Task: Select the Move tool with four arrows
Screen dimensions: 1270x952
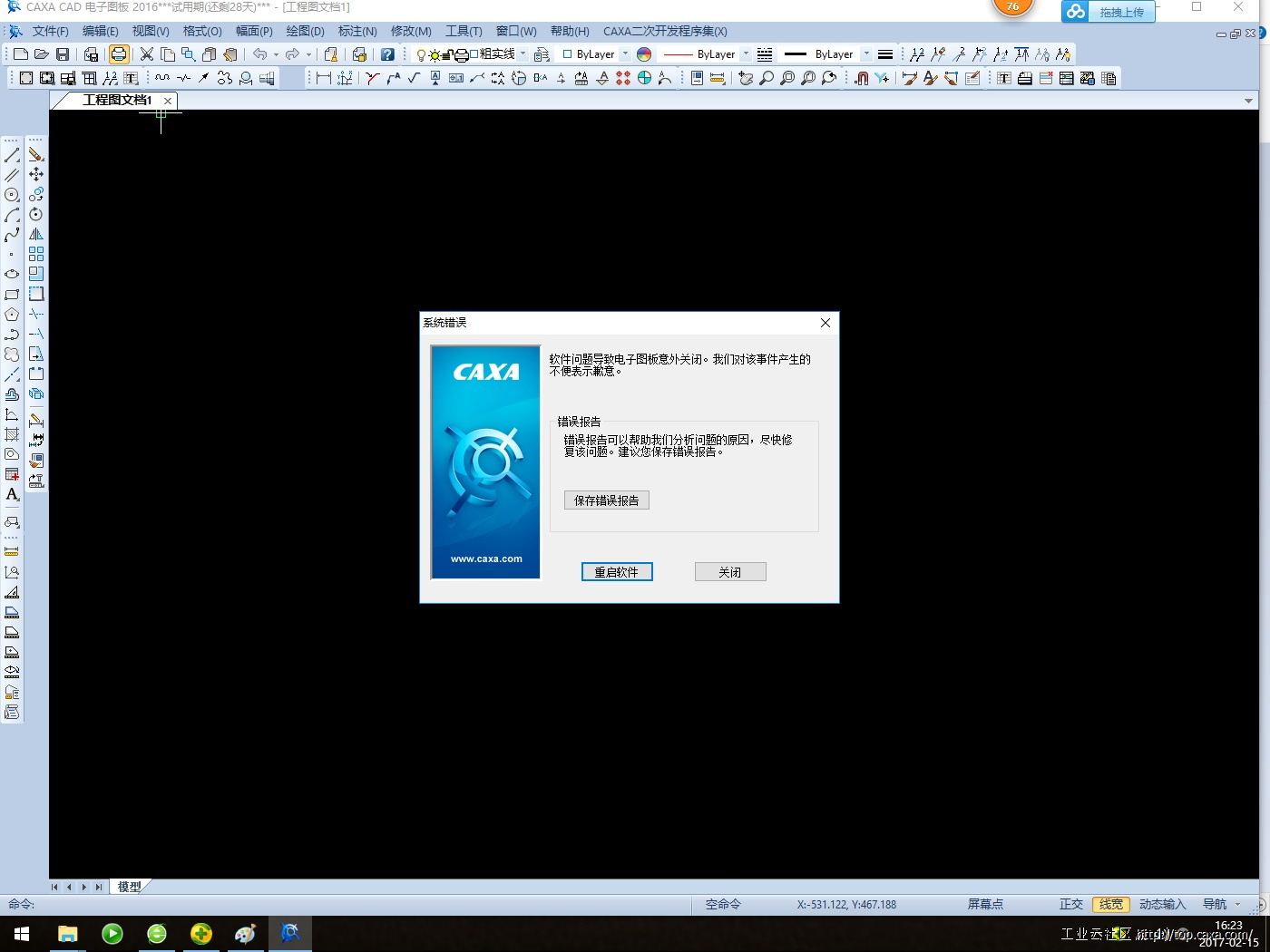Action: 36,174
